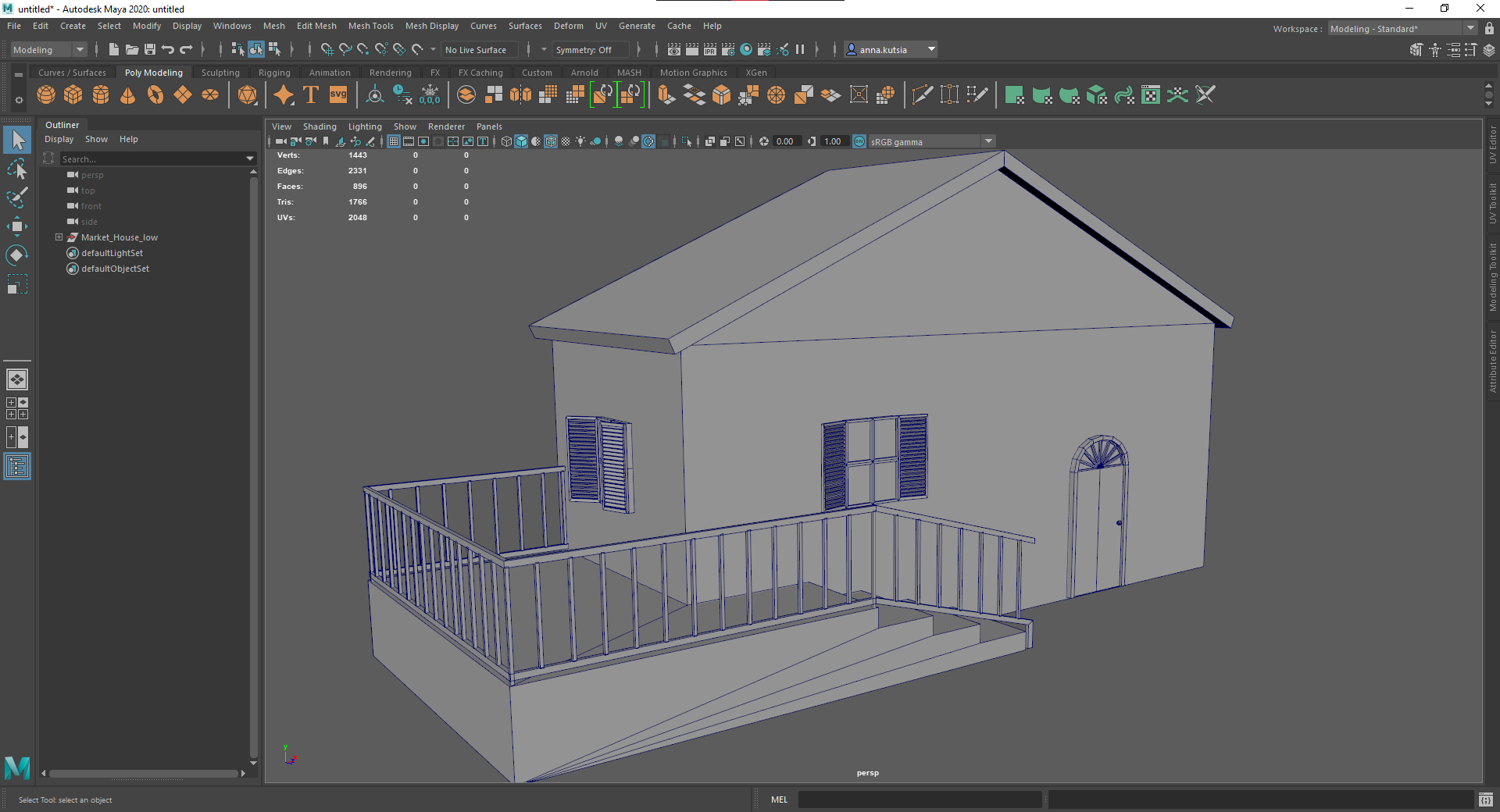The height and width of the screenshot is (812, 1500).
Task: Open the Mesh Tools menu
Action: click(370, 26)
